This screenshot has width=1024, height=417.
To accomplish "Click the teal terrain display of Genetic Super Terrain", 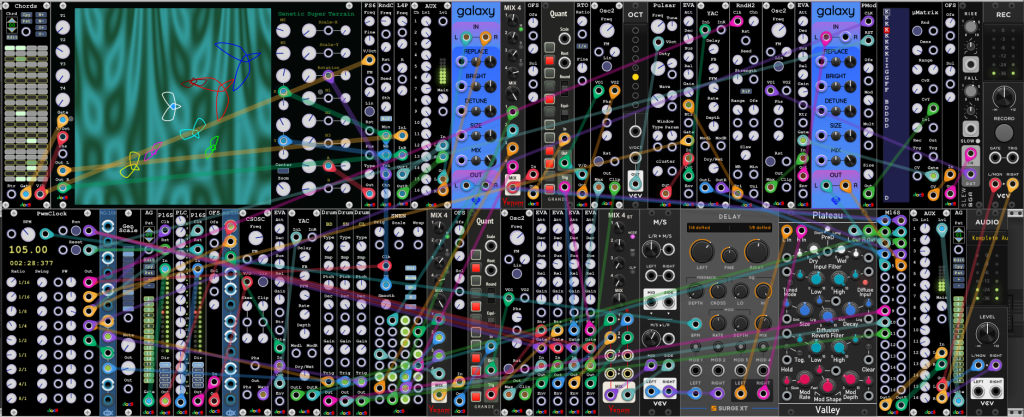I will [172, 106].
